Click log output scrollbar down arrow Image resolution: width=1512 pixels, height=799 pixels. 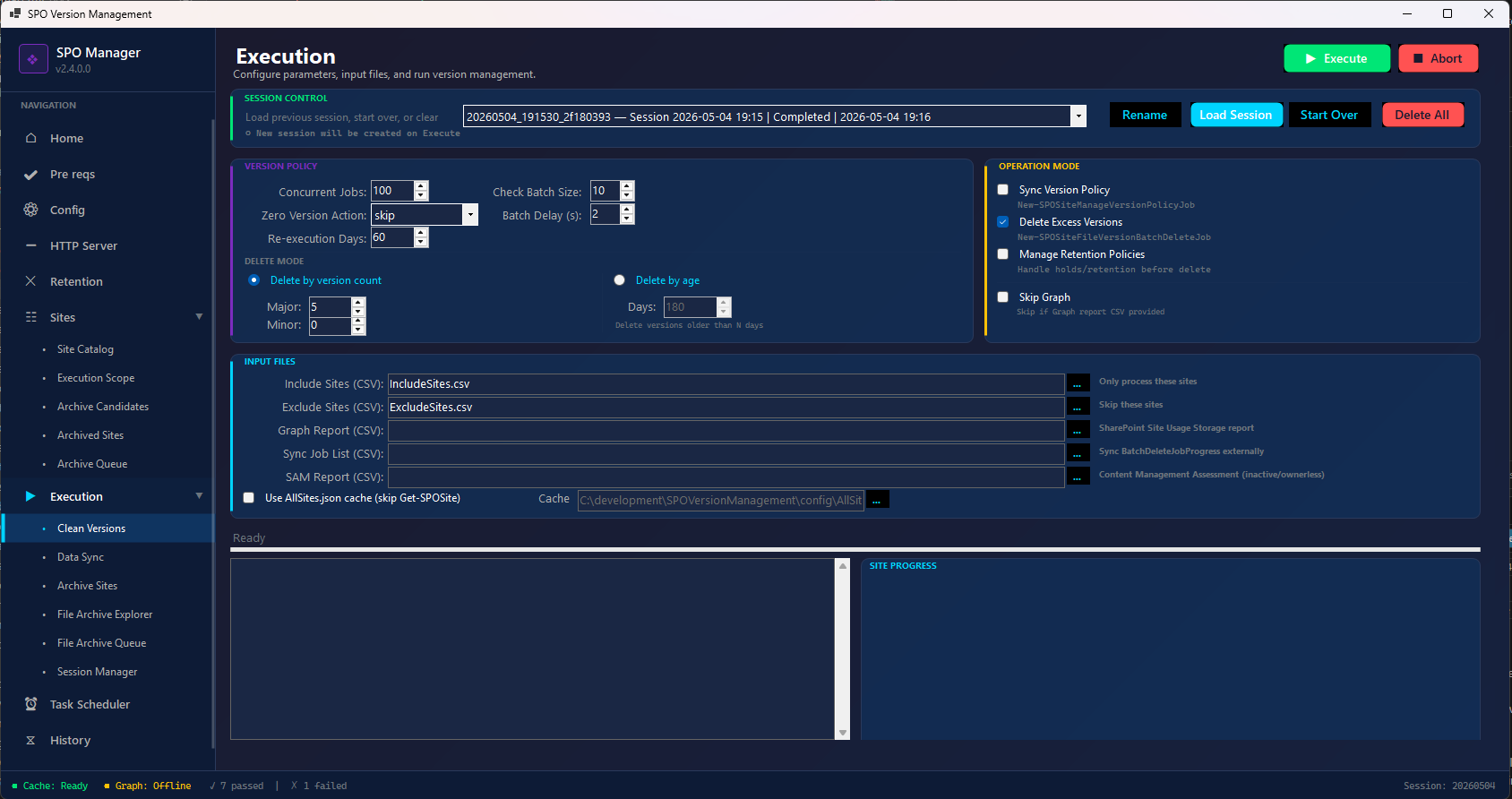click(842, 733)
